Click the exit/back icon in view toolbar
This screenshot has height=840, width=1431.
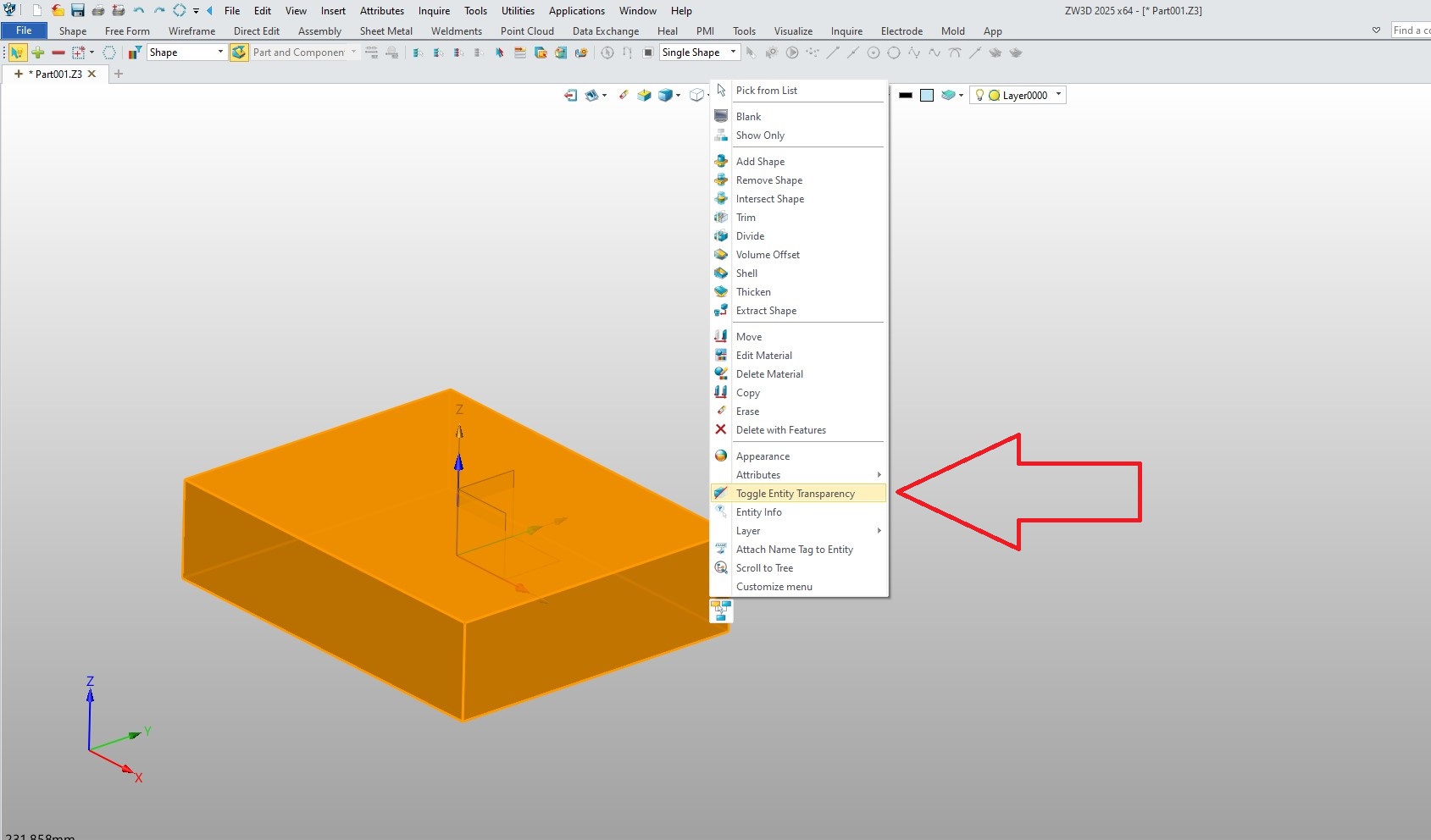coord(570,95)
